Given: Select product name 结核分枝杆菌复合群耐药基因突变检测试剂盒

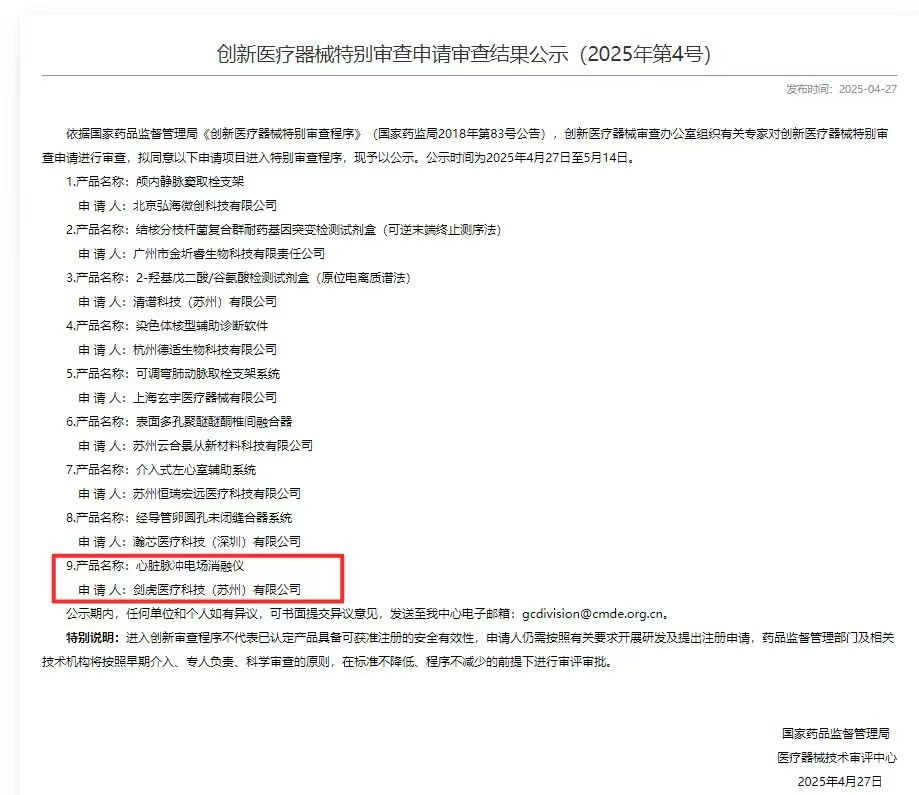Looking at the screenshot, I should pos(256,230).
